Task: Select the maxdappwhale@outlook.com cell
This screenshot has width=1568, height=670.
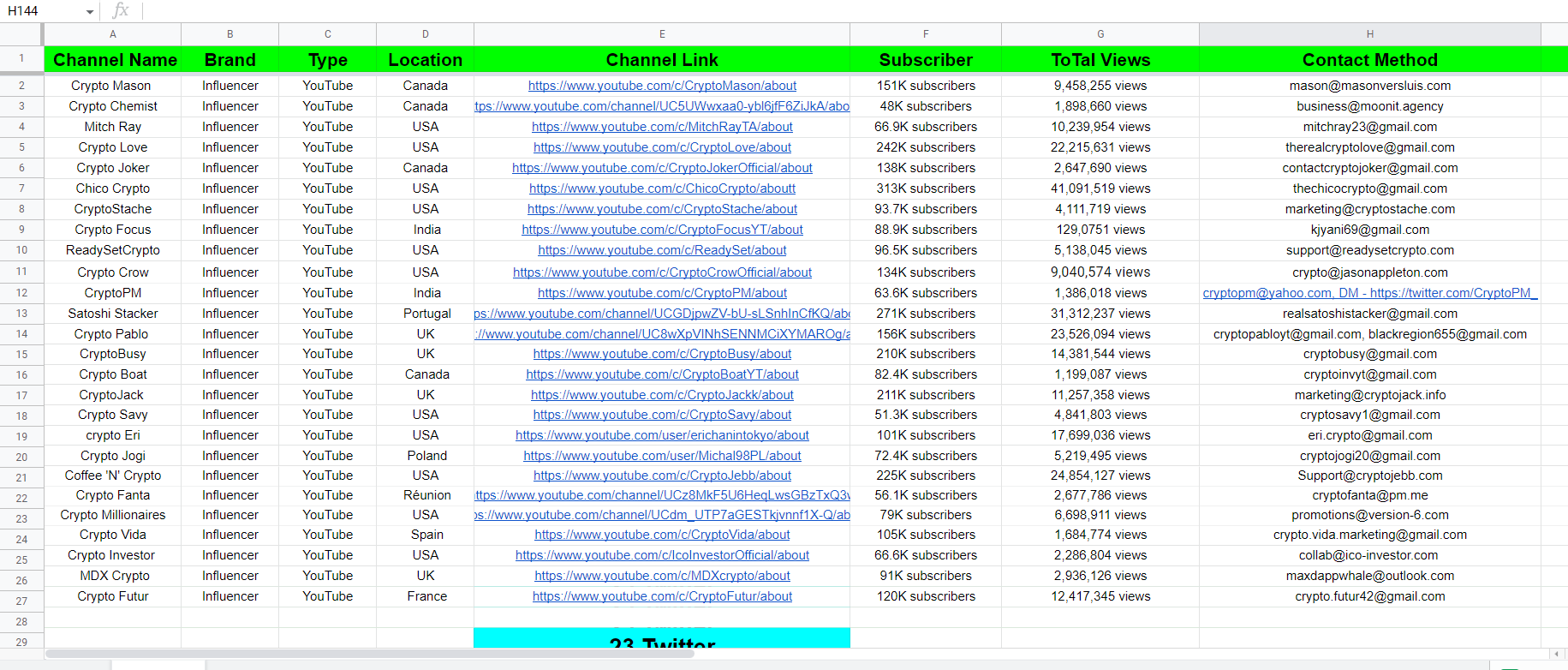Action: (1370, 576)
